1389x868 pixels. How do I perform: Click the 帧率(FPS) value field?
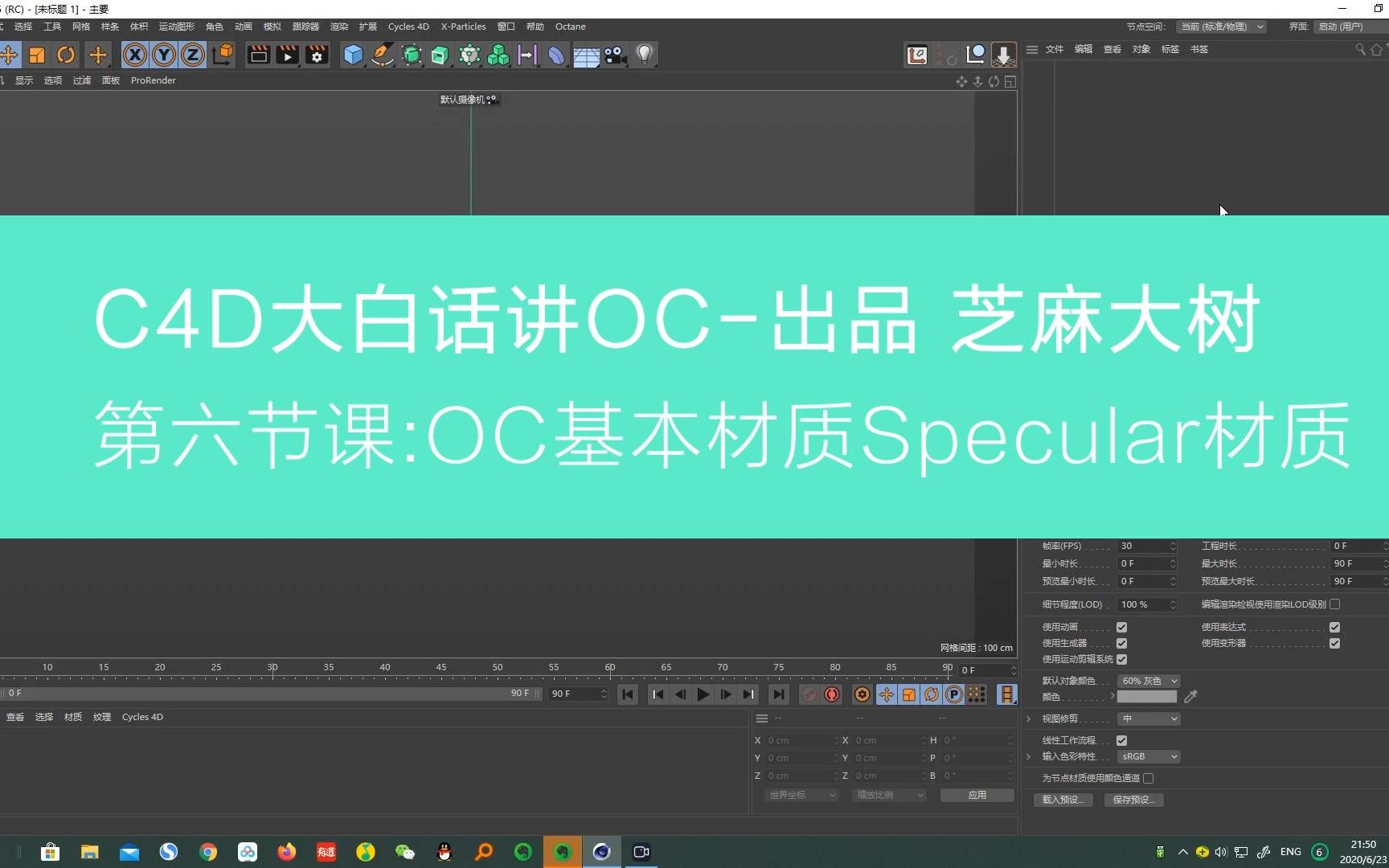tap(1147, 546)
